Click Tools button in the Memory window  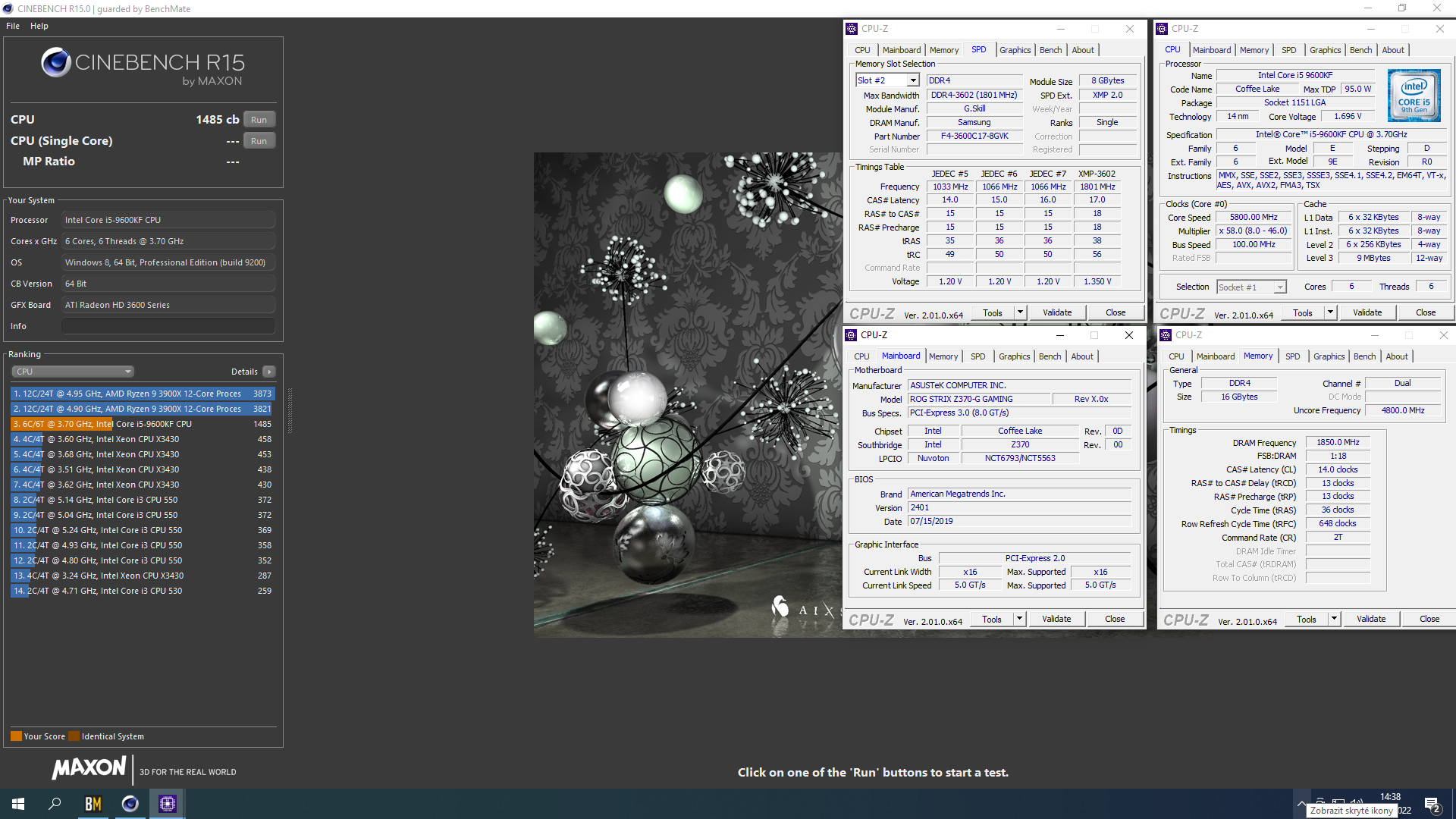[x=1307, y=619]
